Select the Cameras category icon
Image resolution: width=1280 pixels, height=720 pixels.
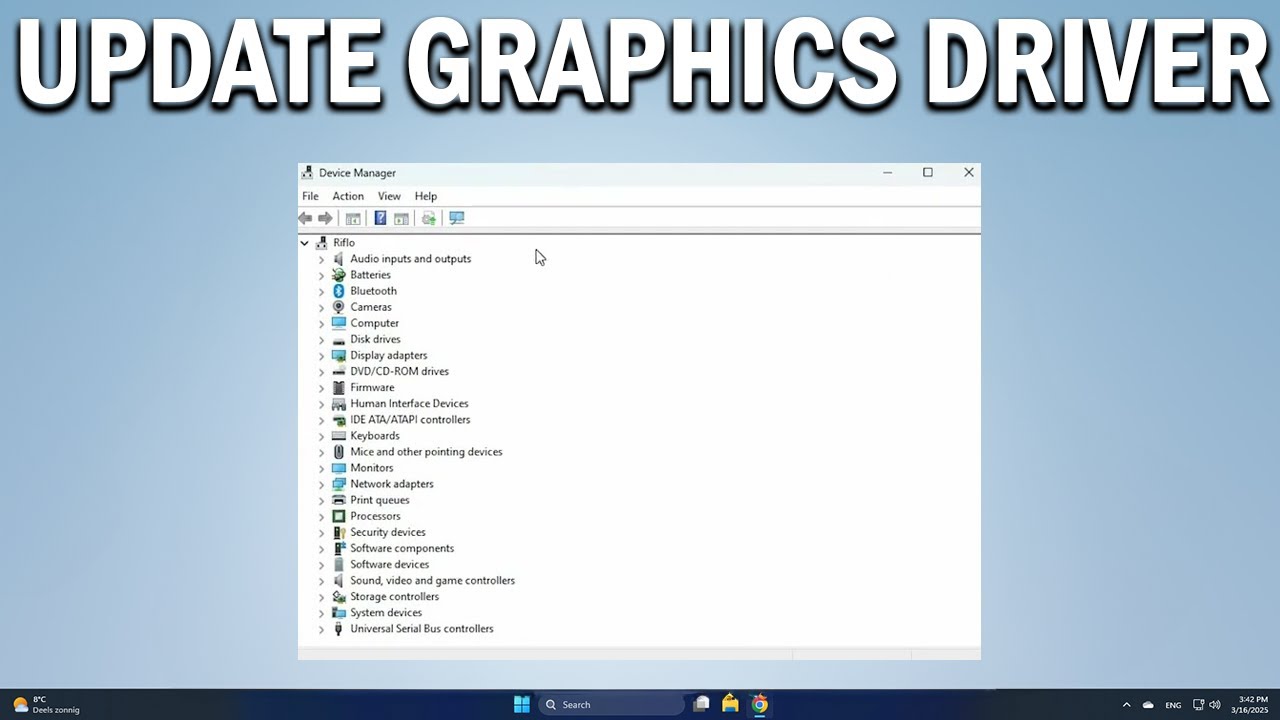pyautogui.click(x=339, y=307)
